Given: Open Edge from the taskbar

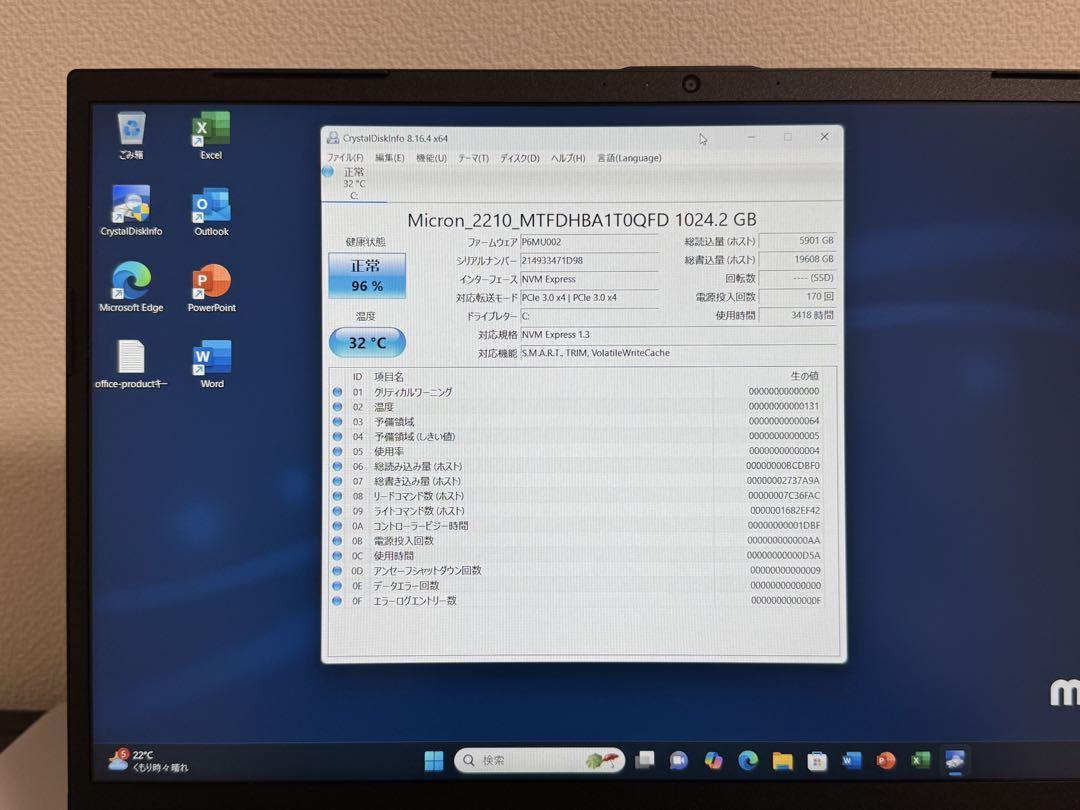Looking at the screenshot, I should [748, 760].
